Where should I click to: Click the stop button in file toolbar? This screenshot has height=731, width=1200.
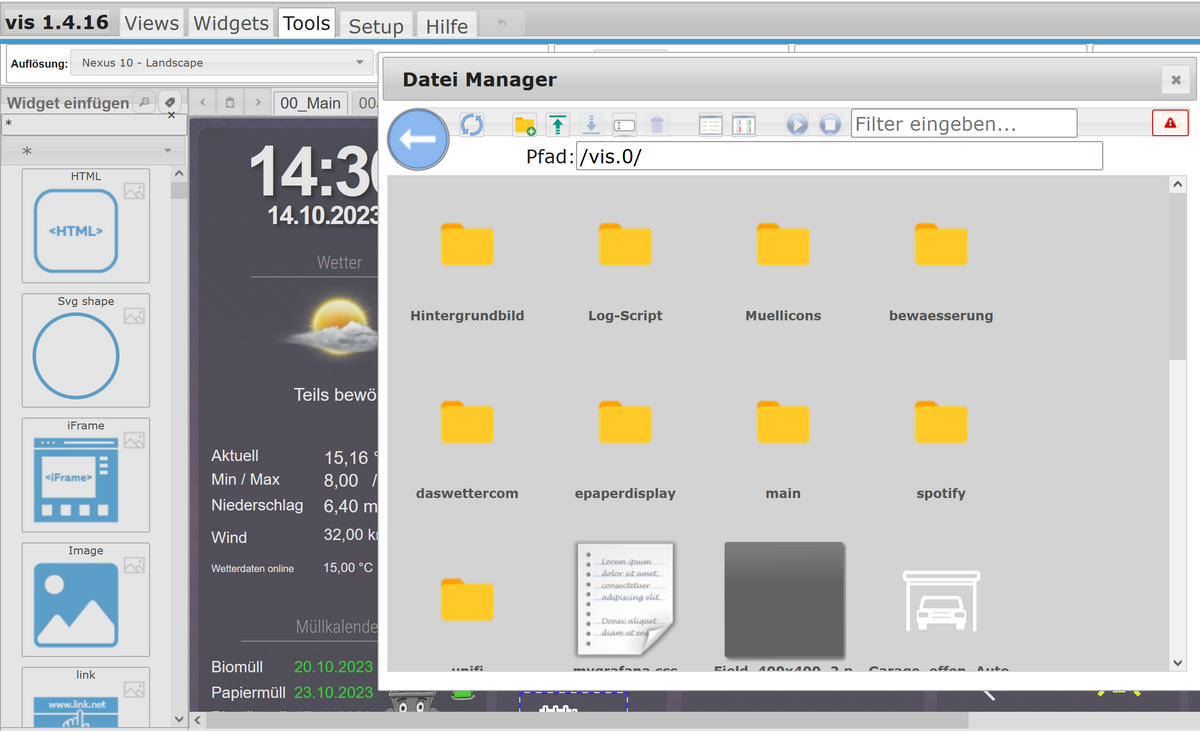(x=830, y=125)
